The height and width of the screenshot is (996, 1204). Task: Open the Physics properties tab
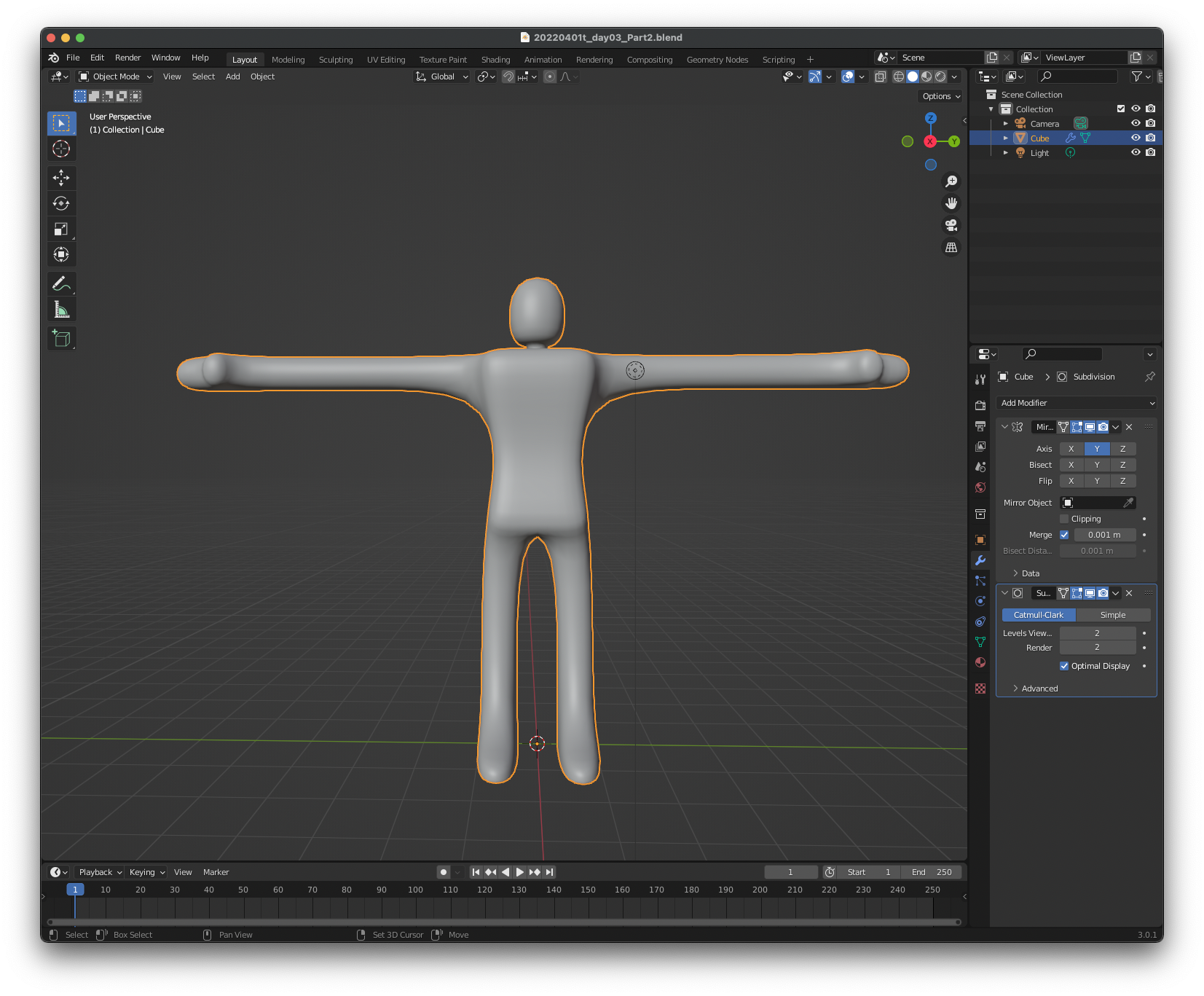tap(980, 601)
